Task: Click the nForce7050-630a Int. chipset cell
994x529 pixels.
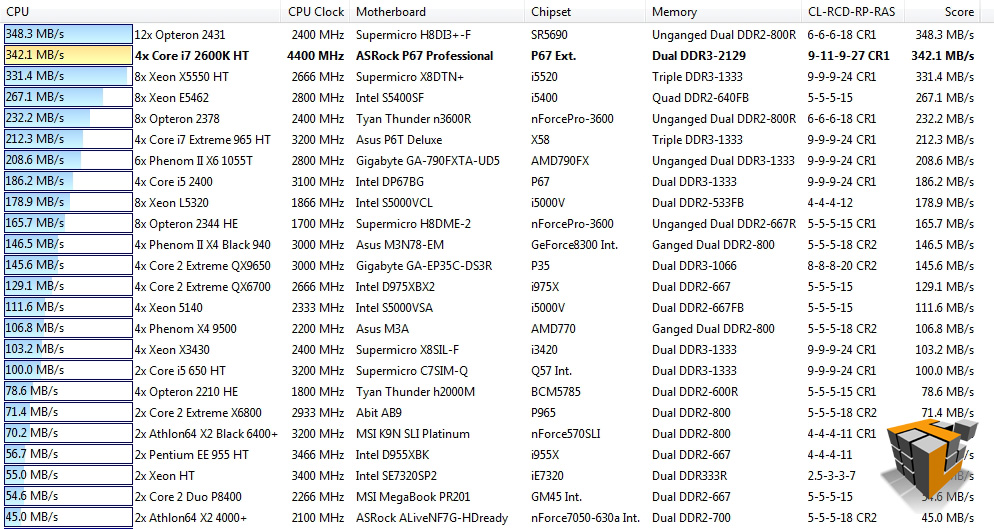Action: (x=585, y=518)
